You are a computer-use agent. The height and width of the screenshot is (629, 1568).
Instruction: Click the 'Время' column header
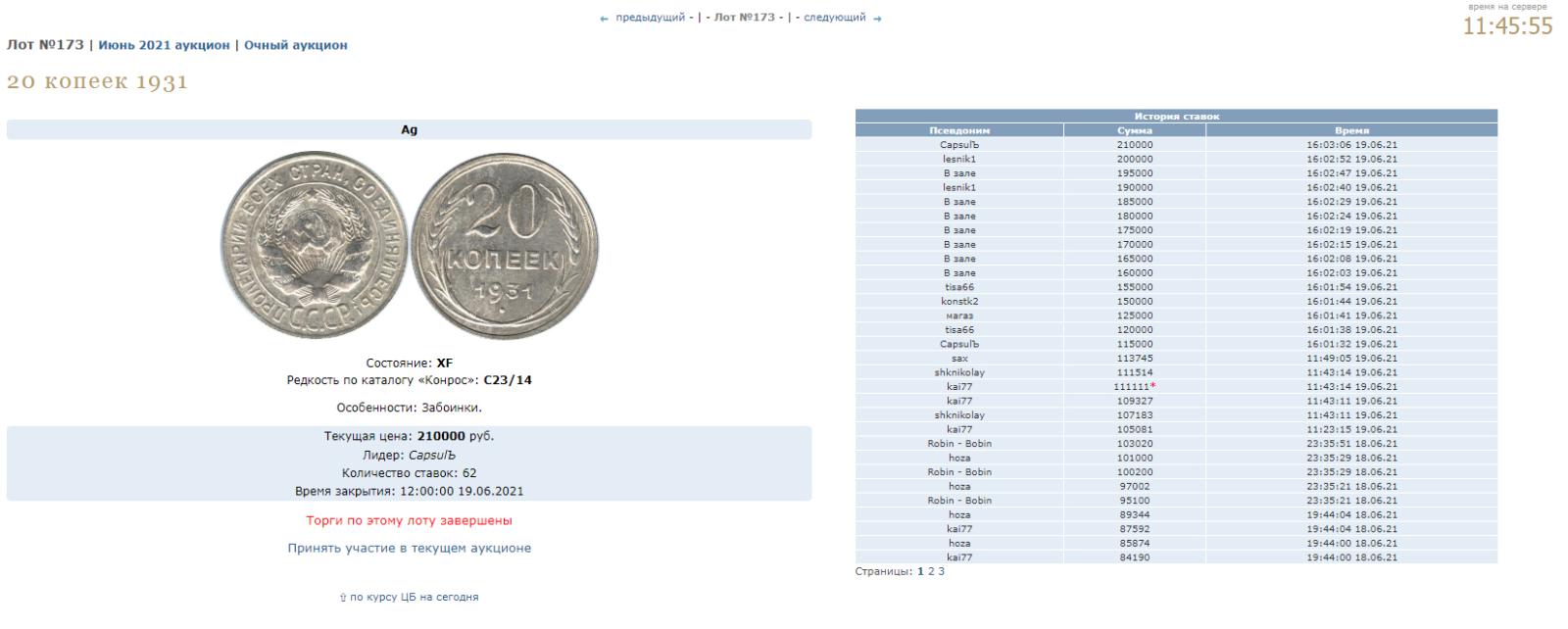click(x=1351, y=130)
